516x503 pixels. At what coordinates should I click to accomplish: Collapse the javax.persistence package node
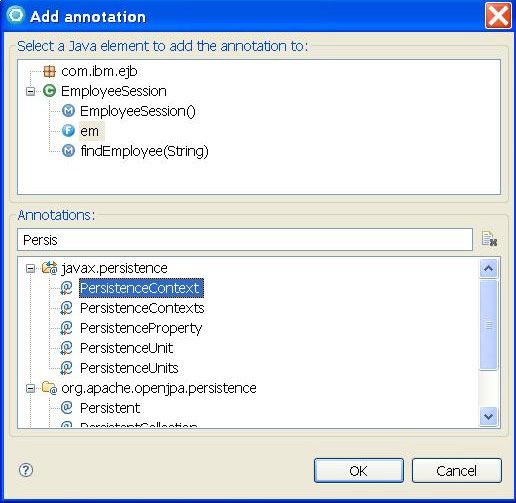point(30,268)
